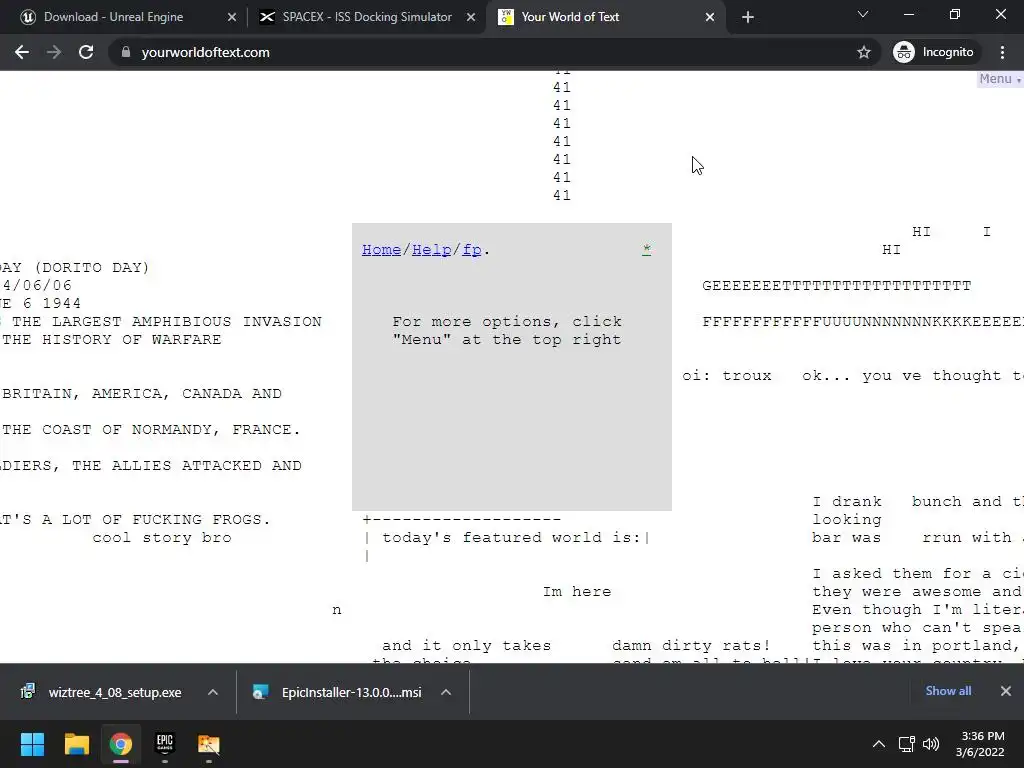Click the browser forward arrow
Viewport: 1024px width, 768px height.
(x=54, y=52)
